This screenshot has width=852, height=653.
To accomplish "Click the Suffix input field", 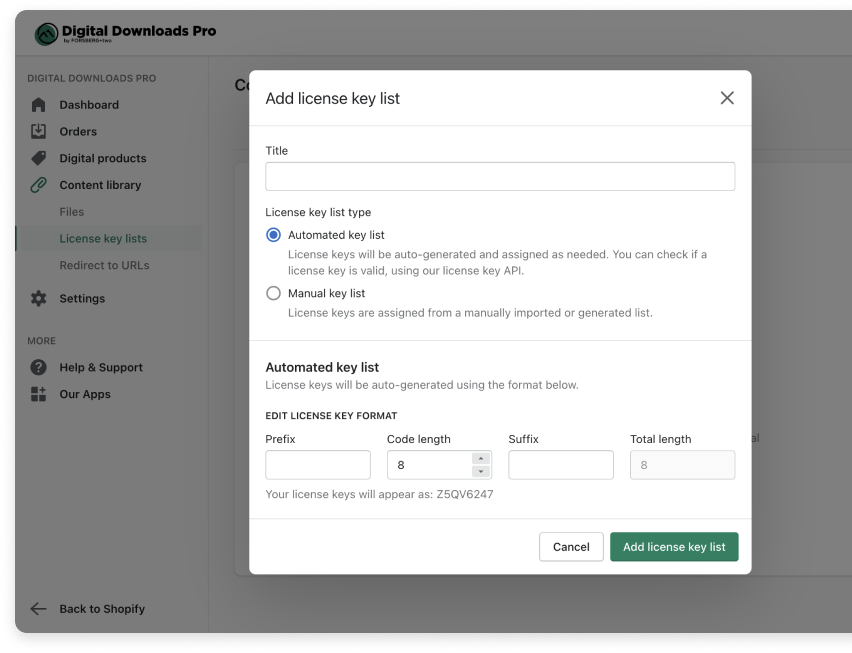I will click(561, 464).
